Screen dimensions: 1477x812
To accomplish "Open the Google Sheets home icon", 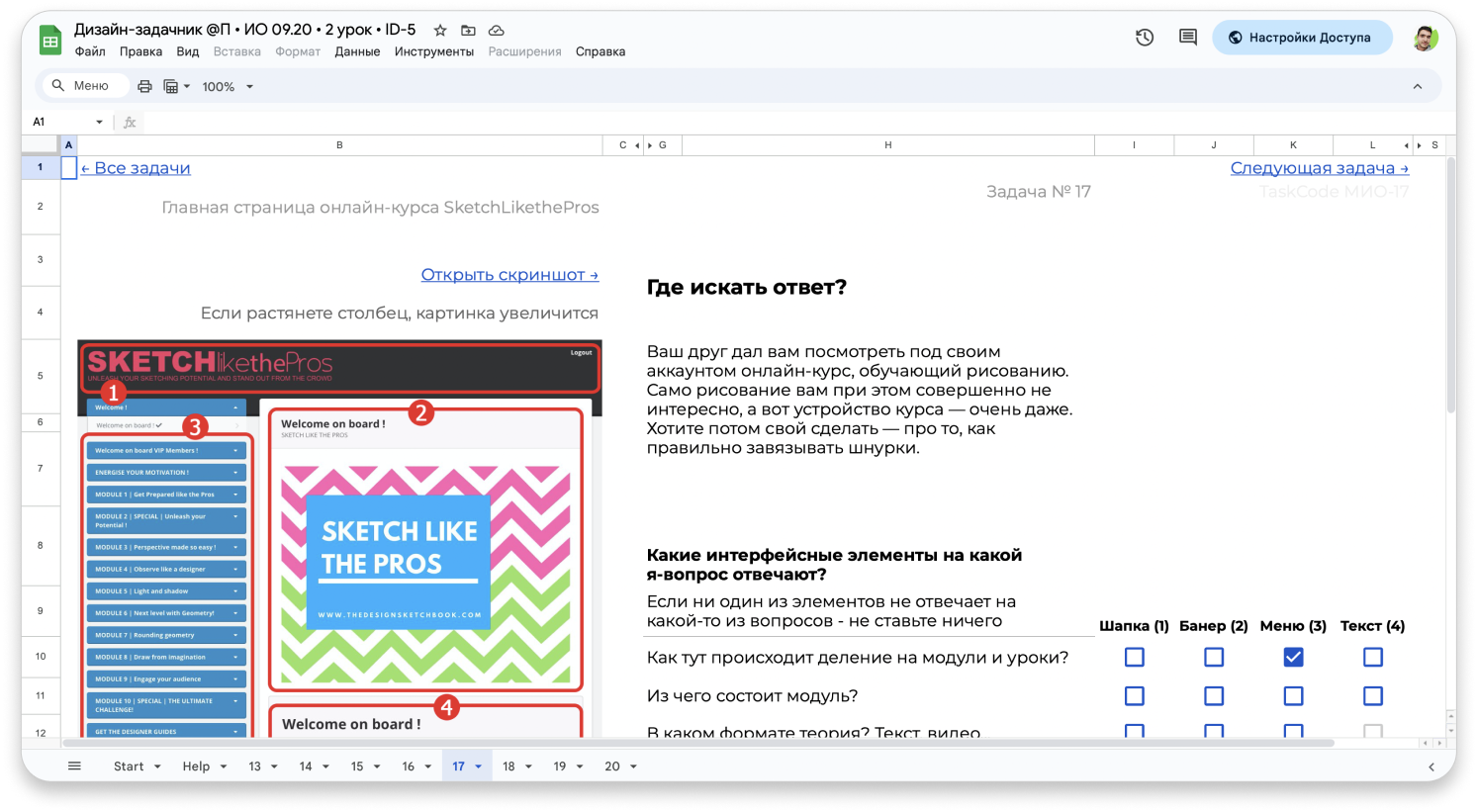I will [x=49, y=41].
